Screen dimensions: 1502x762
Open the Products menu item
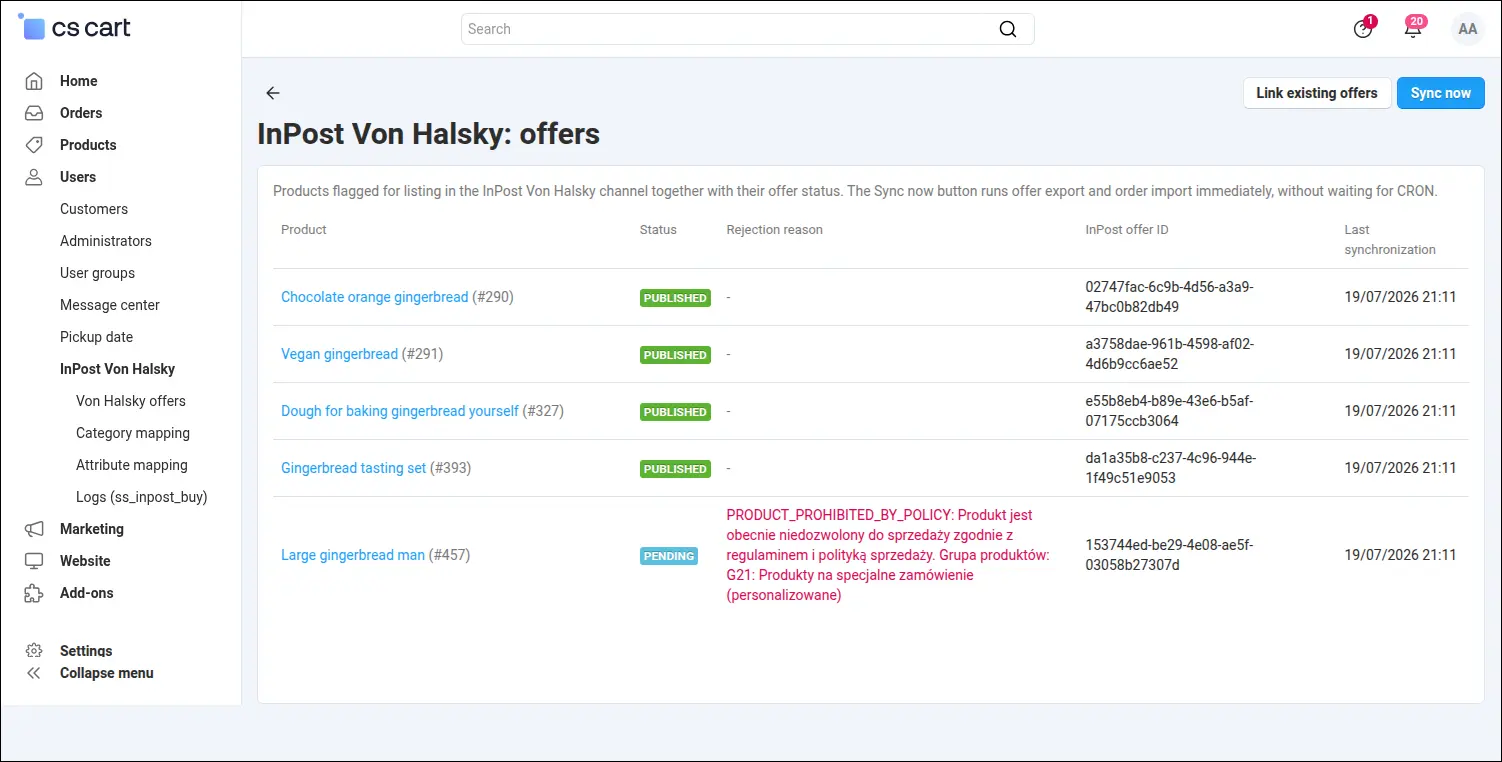[x=88, y=145]
